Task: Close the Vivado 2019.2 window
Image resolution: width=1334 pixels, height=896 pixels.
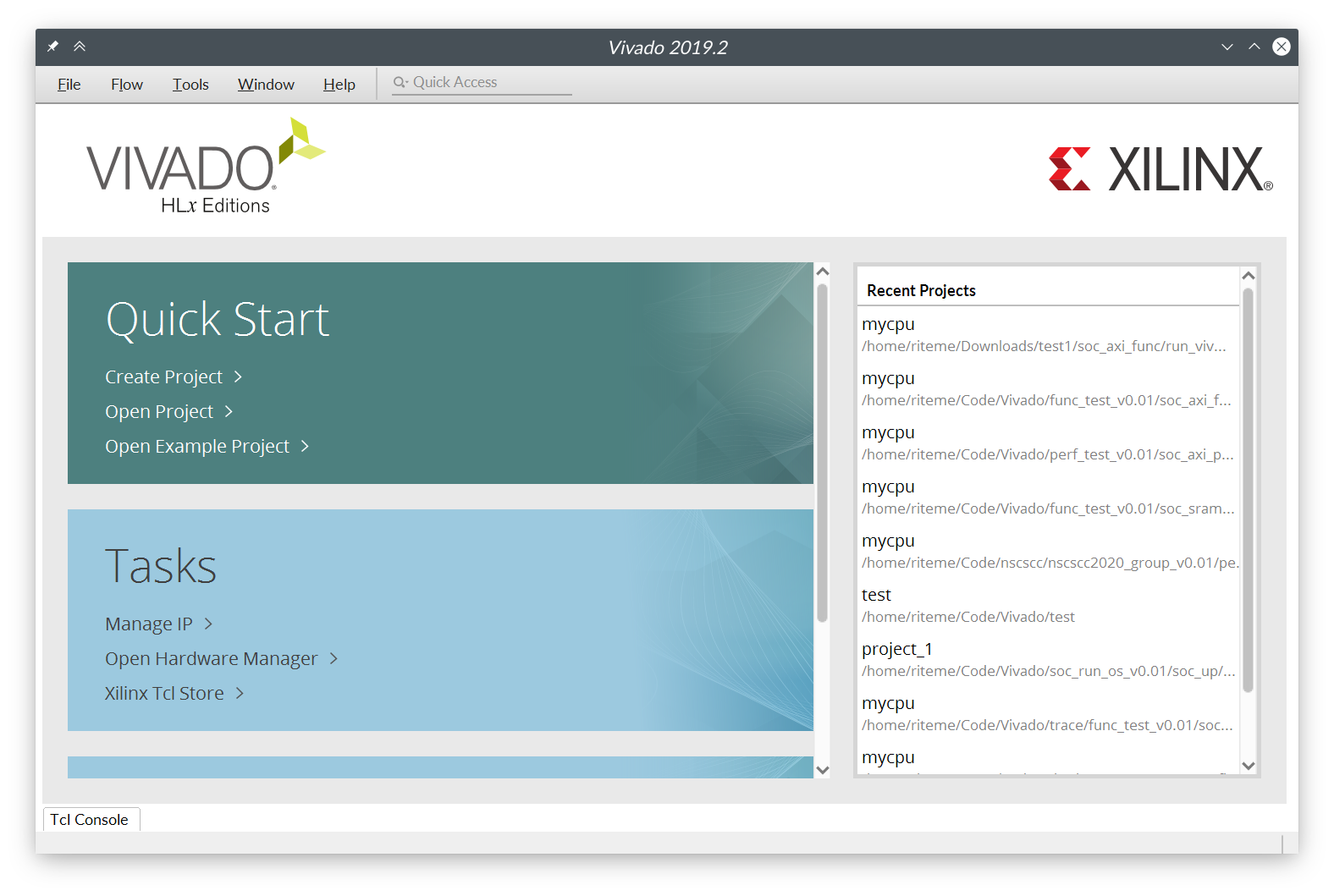Action: click(x=1282, y=47)
